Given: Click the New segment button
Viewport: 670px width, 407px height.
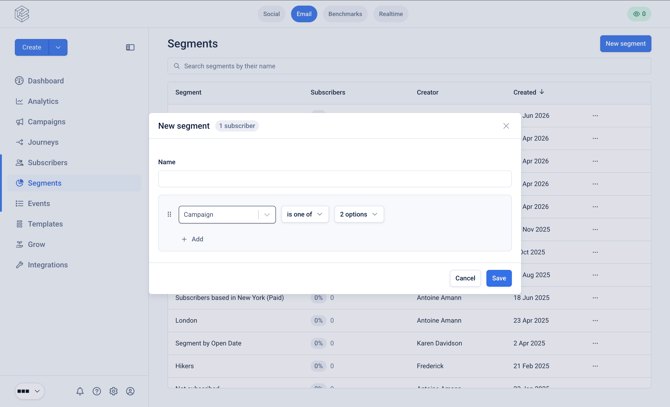Looking at the screenshot, I should coord(625,44).
